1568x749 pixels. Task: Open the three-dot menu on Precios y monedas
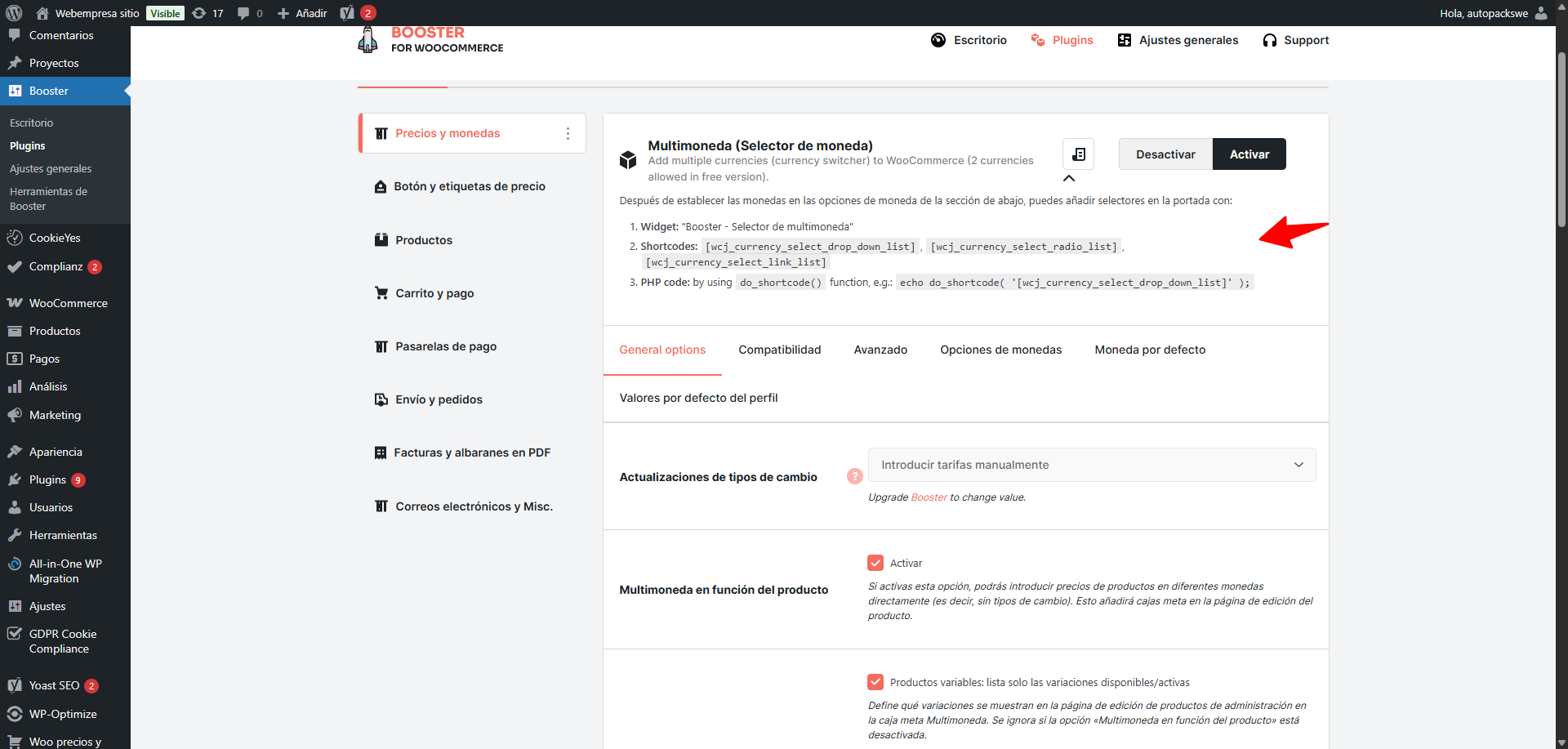(568, 133)
